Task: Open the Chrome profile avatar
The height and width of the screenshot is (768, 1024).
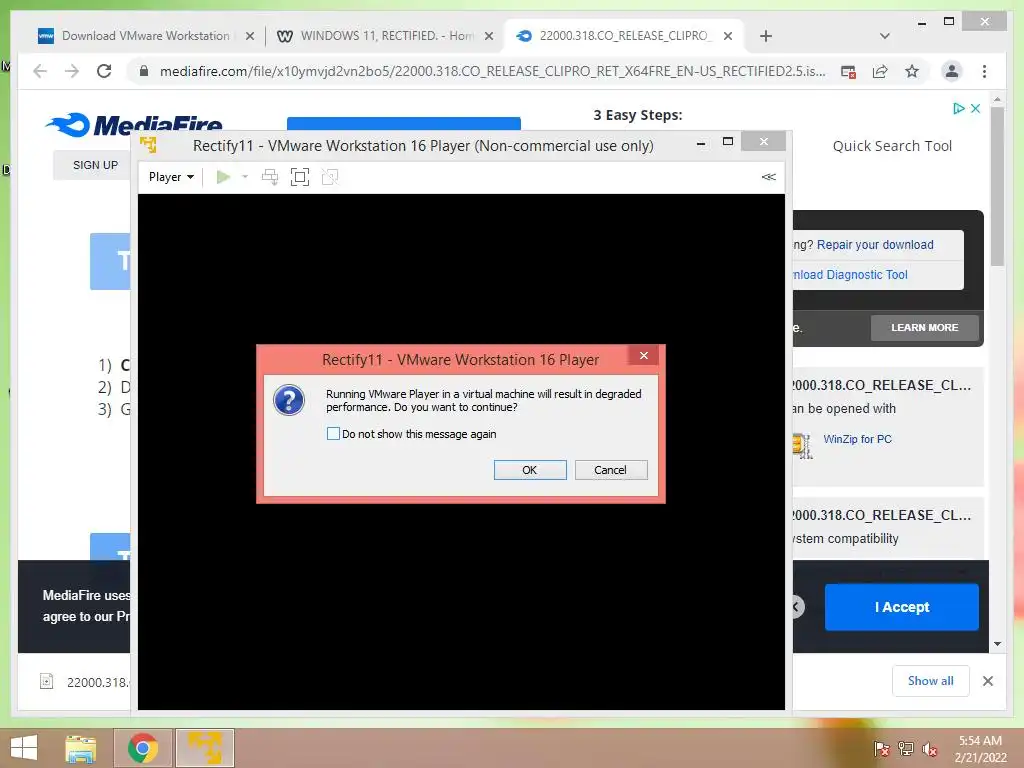Action: tap(952, 71)
